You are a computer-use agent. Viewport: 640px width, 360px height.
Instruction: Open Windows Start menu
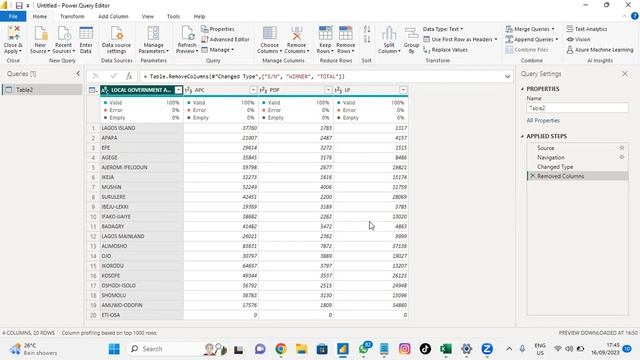coord(114,349)
